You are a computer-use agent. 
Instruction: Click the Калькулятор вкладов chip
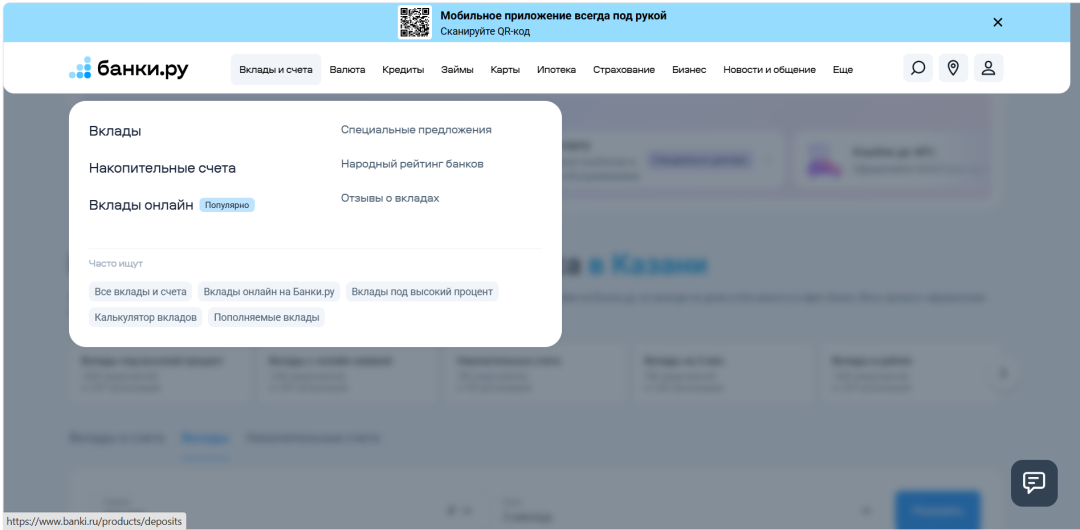coord(146,317)
